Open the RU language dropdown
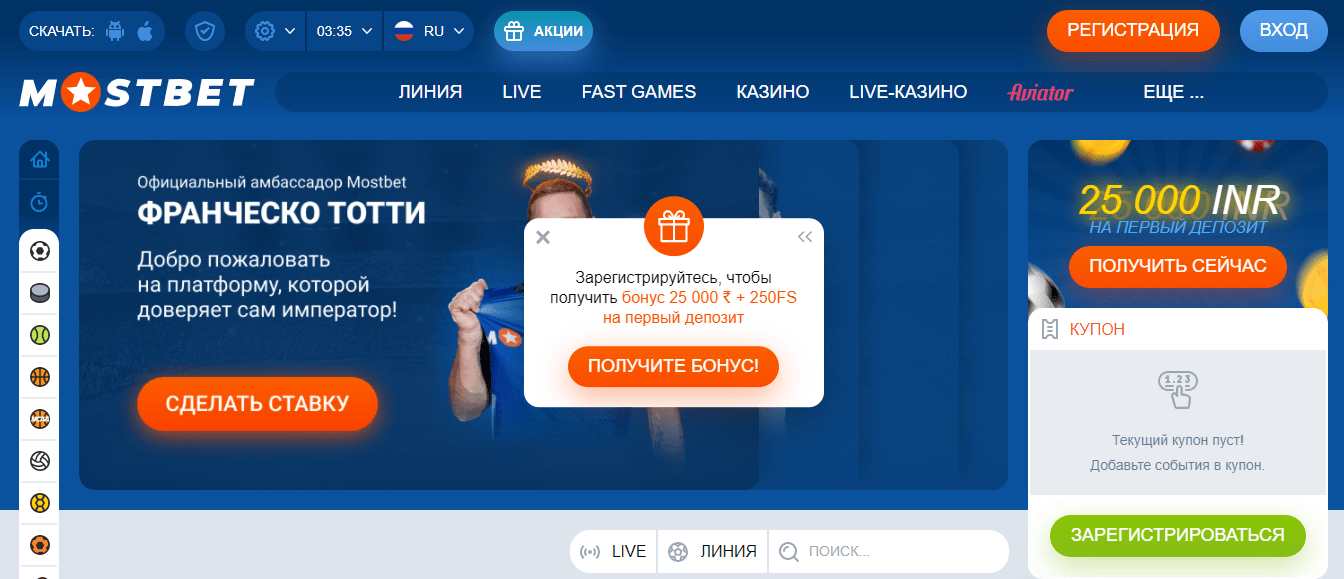Screen dimensions: 1344x579 430,31
